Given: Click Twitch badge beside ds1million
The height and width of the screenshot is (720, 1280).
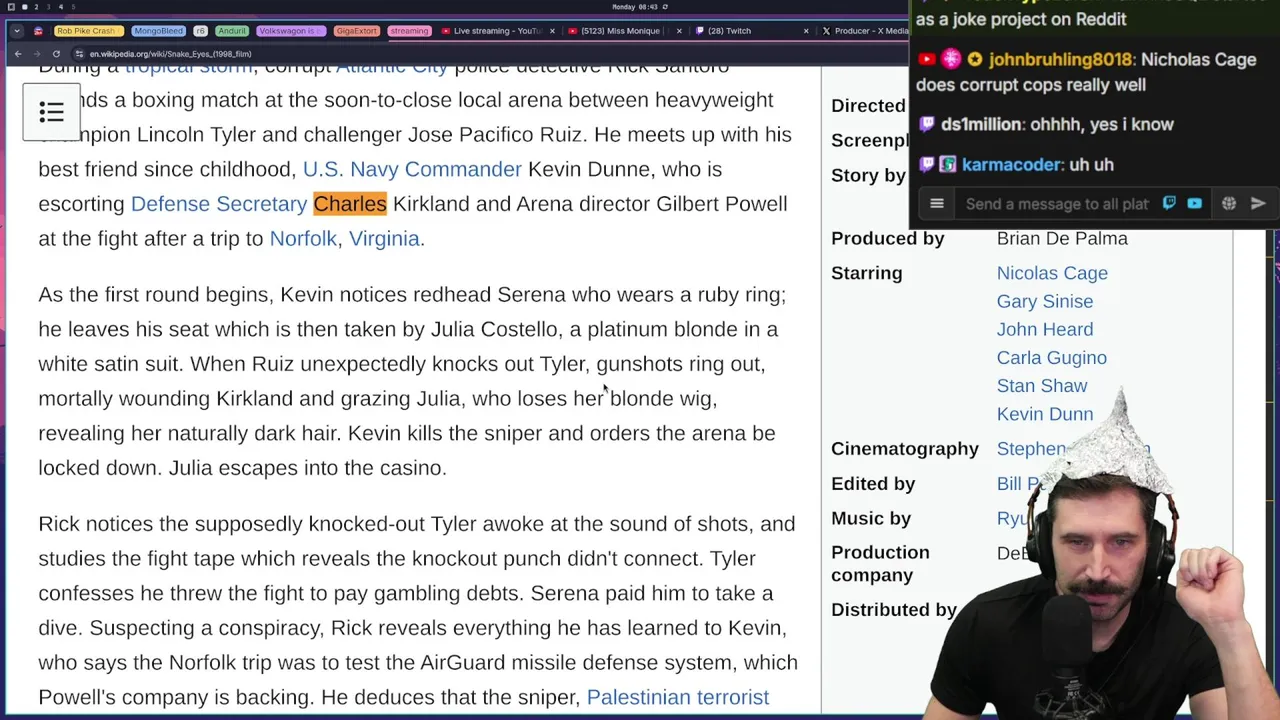Looking at the screenshot, I should (x=927, y=124).
